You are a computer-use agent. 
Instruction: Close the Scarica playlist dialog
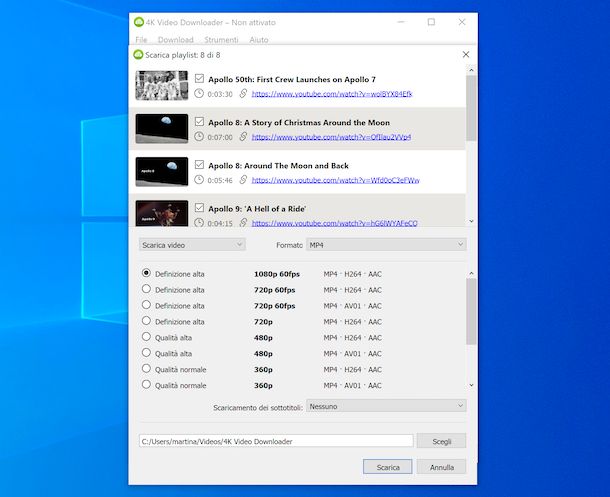click(466, 54)
